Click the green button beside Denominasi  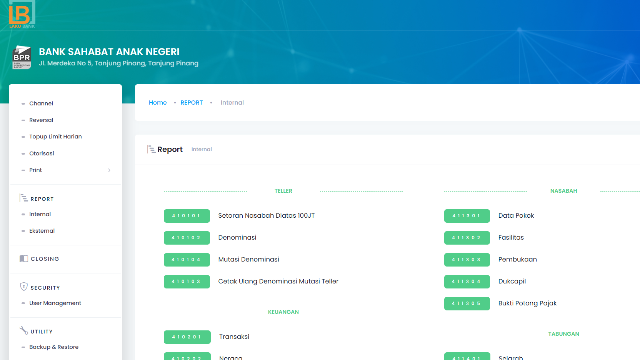tap(187, 238)
